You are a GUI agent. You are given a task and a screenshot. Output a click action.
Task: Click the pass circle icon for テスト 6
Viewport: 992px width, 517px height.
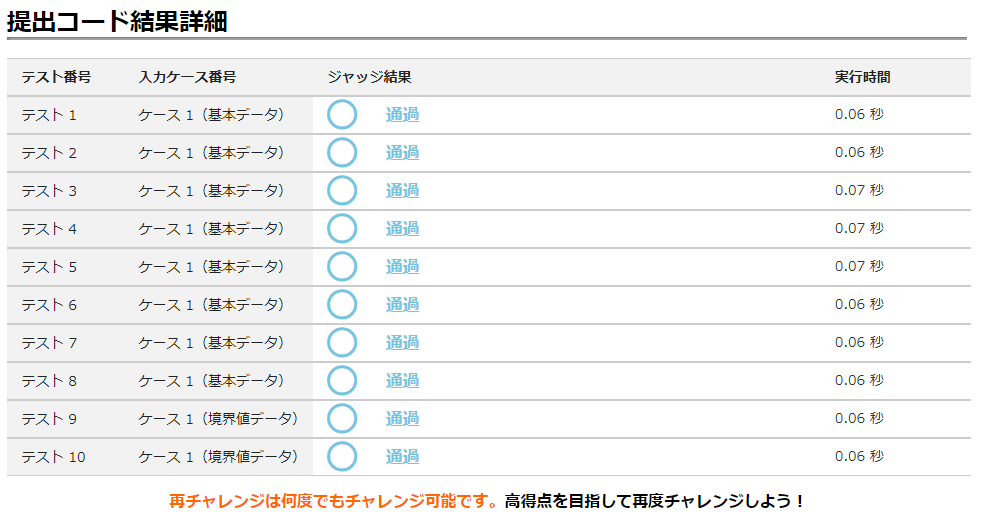click(x=342, y=305)
